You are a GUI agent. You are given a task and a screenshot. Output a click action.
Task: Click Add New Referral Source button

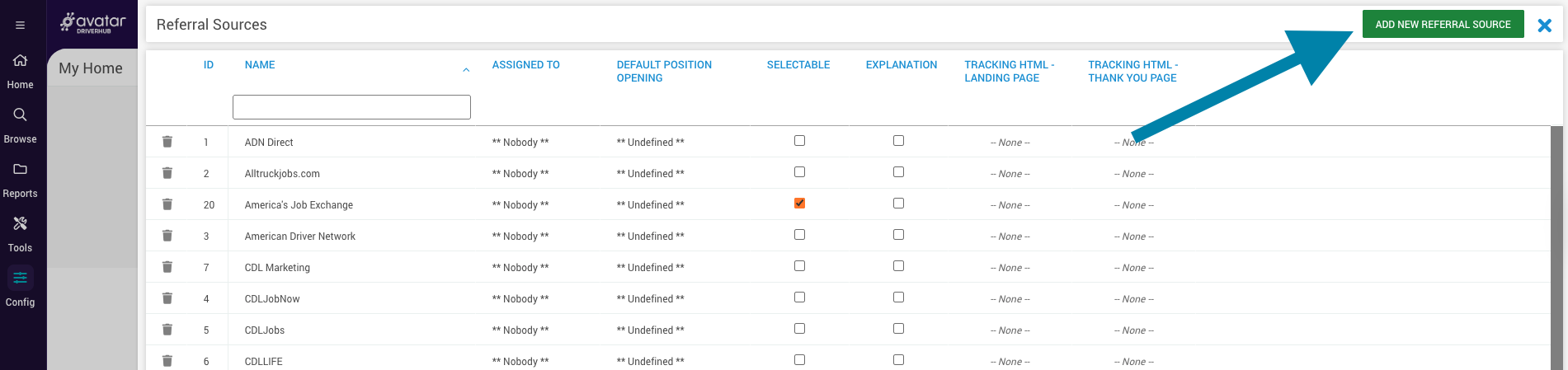(x=1443, y=25)
